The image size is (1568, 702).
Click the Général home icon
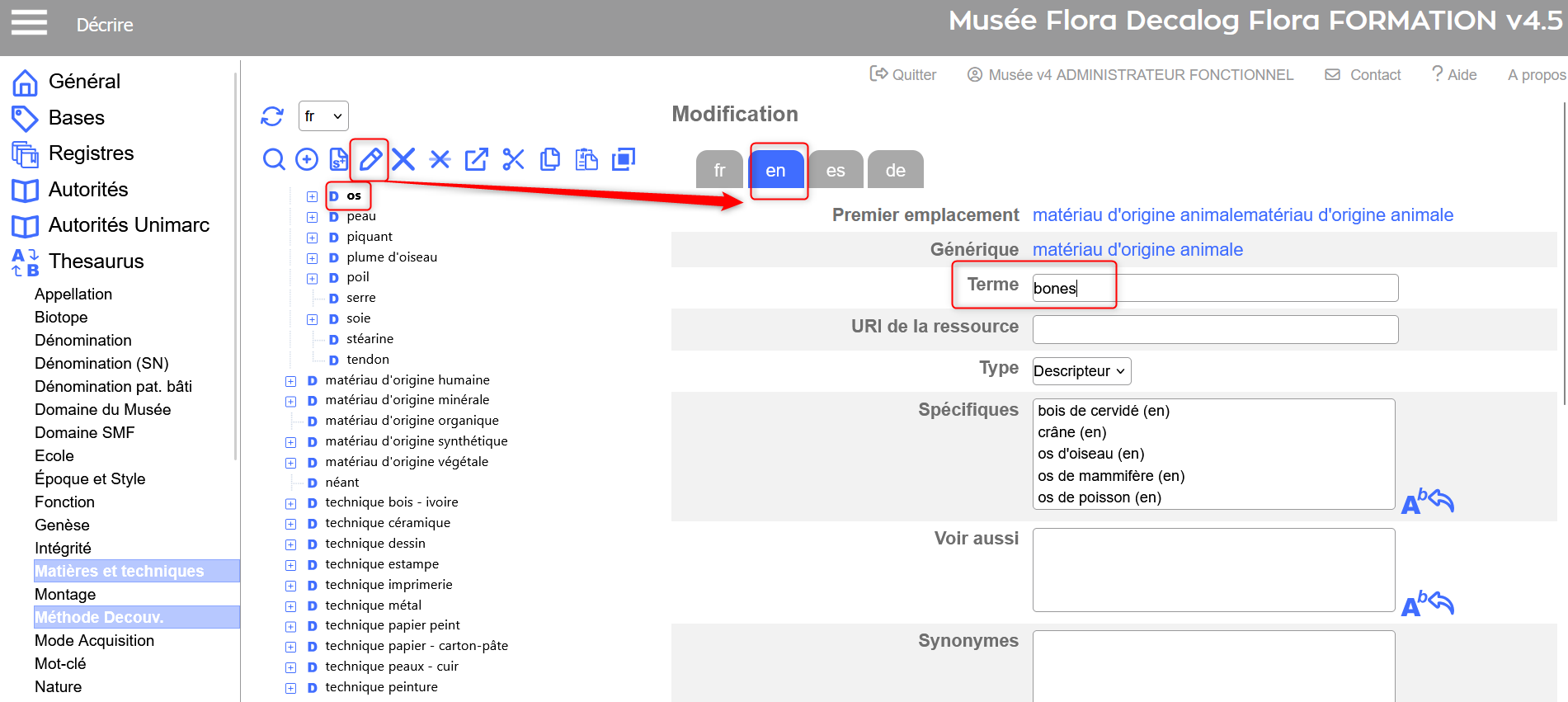(25, 82)
